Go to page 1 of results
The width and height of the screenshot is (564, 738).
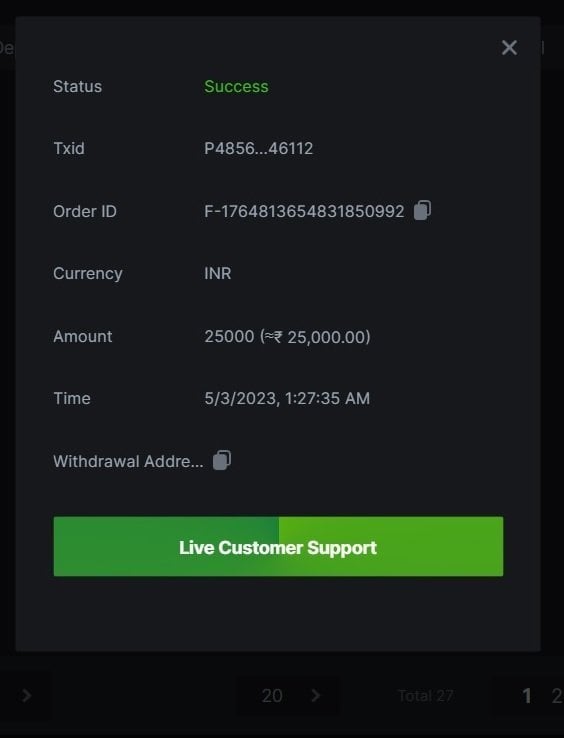(526, 696)
